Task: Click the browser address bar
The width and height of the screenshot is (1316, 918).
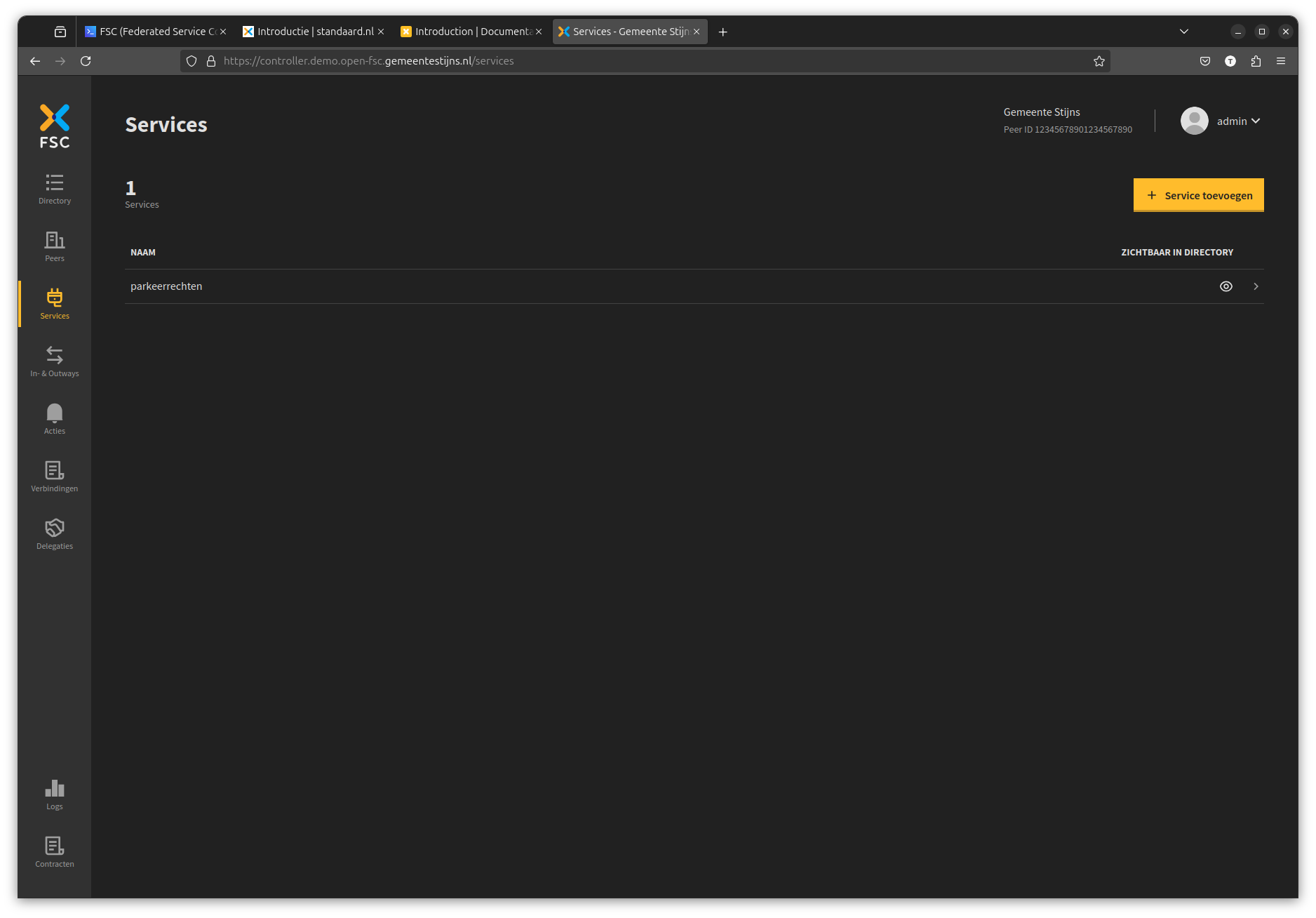Action: click(631, 61)
